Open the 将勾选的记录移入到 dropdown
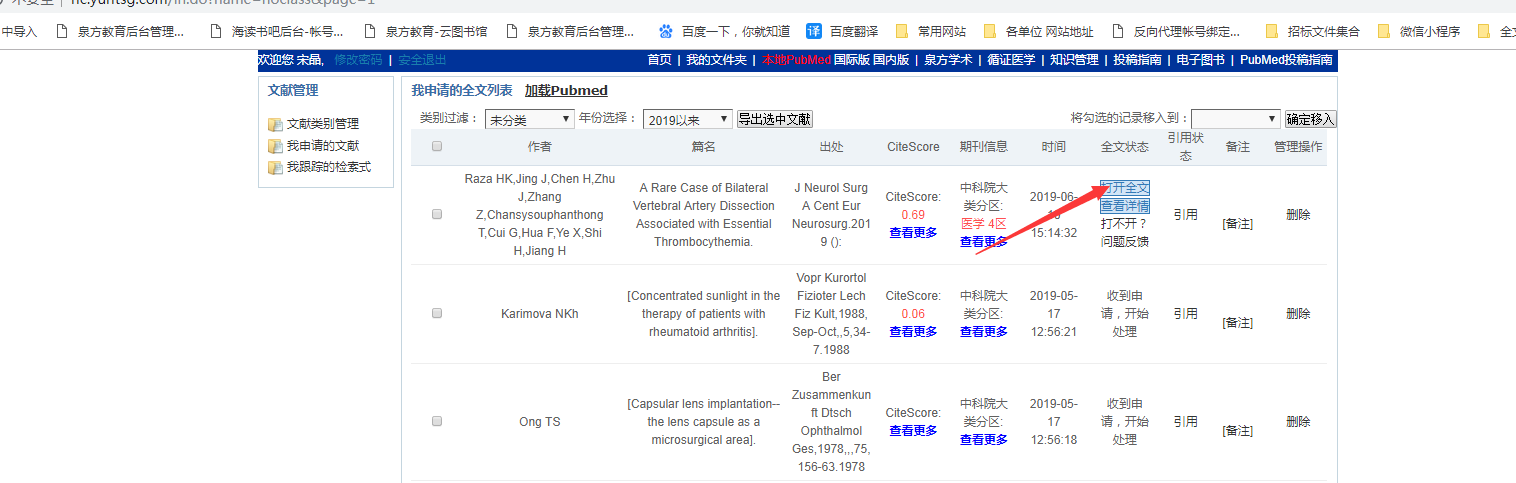Viewport: 1516px width, 483px height. [1235, 119]
